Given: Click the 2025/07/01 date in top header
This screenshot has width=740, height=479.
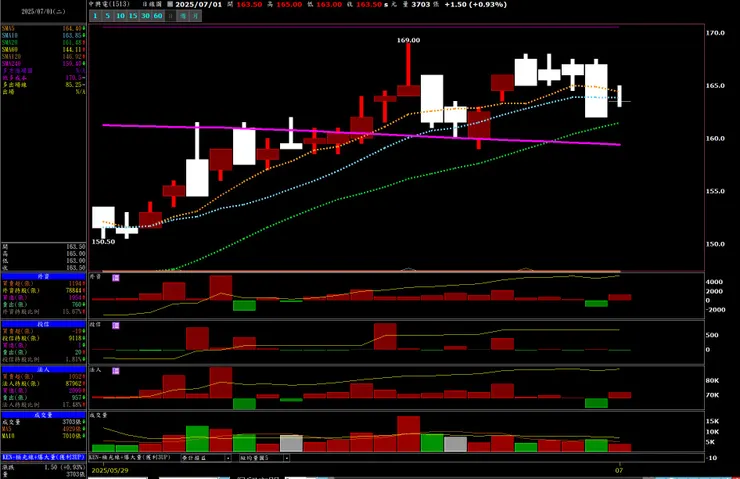Looking at the screenshot, I should pos(198,4).
